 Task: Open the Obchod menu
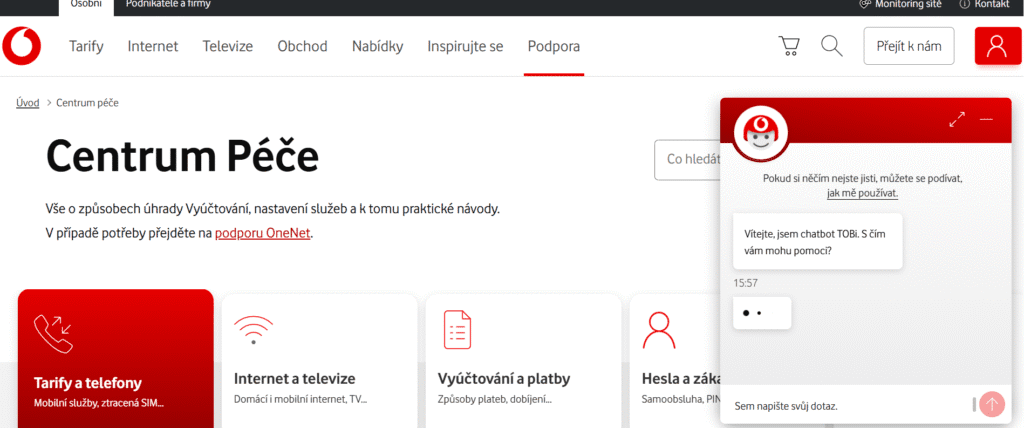point(302,46)
